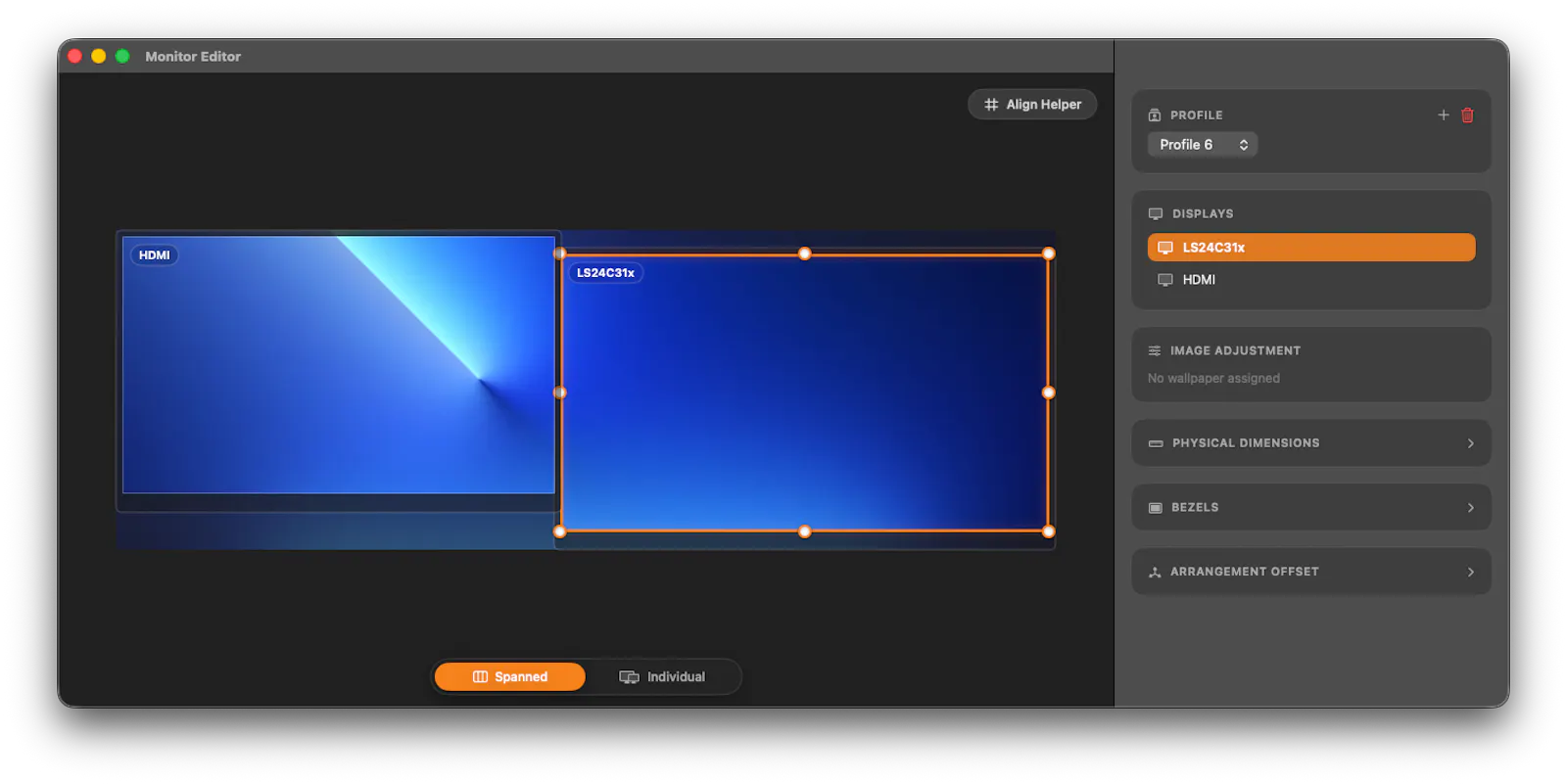Click top-center resize handle of LS24C31x
The image size is (1567, 784).
coord(804,254)
